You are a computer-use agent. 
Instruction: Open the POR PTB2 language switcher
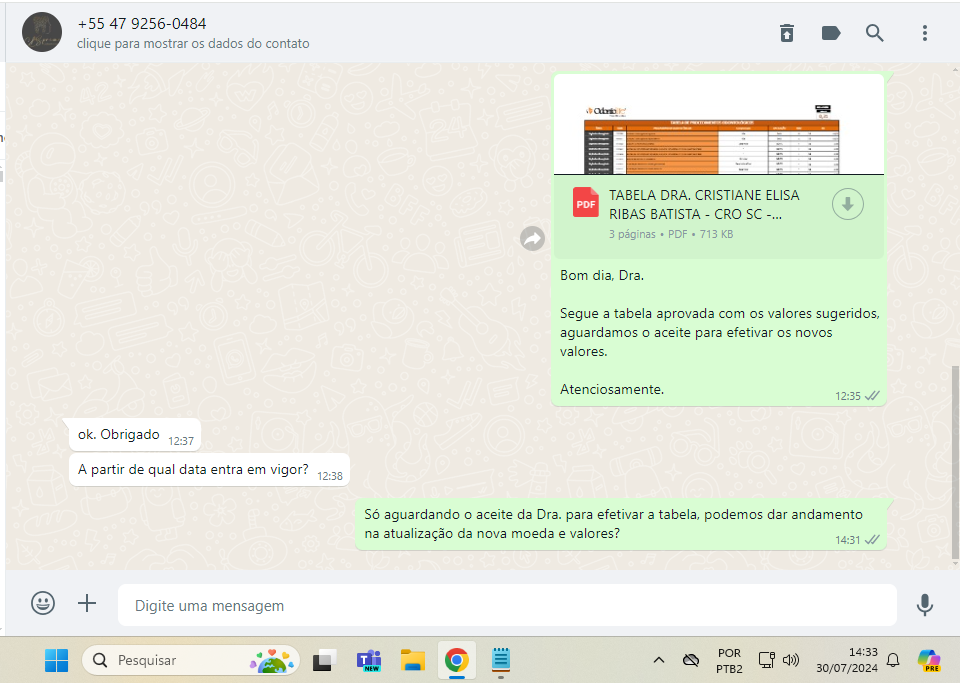(729, 661)
